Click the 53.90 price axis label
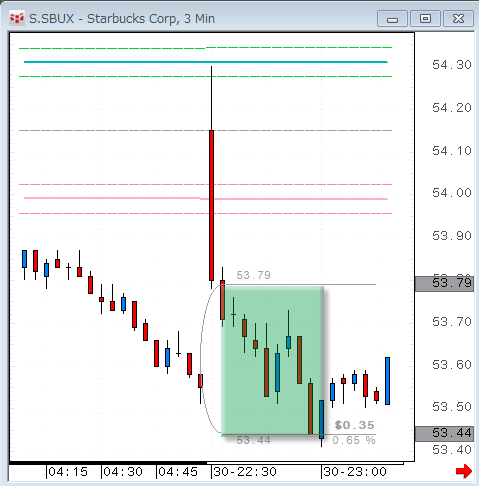This screenshot has width=479, height=486. [452, 236]
